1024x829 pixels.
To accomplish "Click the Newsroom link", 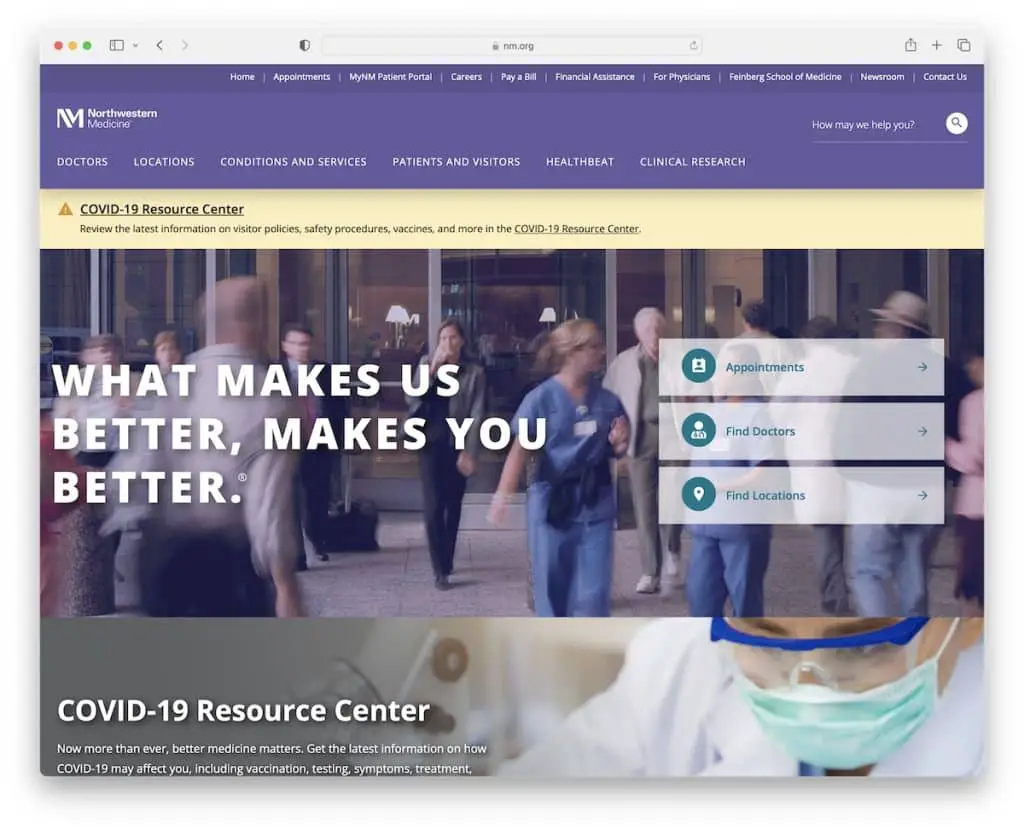I will [882, 76].
